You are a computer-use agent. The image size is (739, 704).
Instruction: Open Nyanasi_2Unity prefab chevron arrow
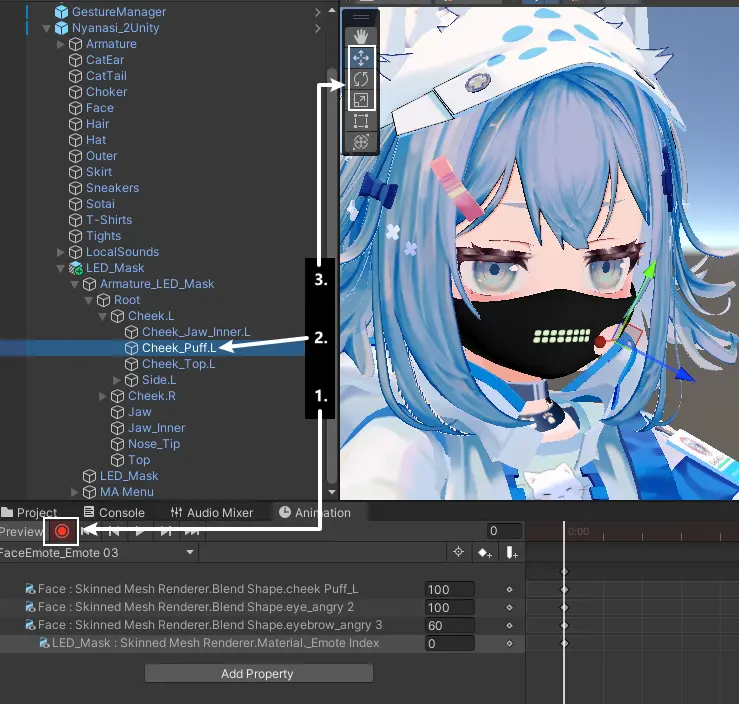(318, 28)
